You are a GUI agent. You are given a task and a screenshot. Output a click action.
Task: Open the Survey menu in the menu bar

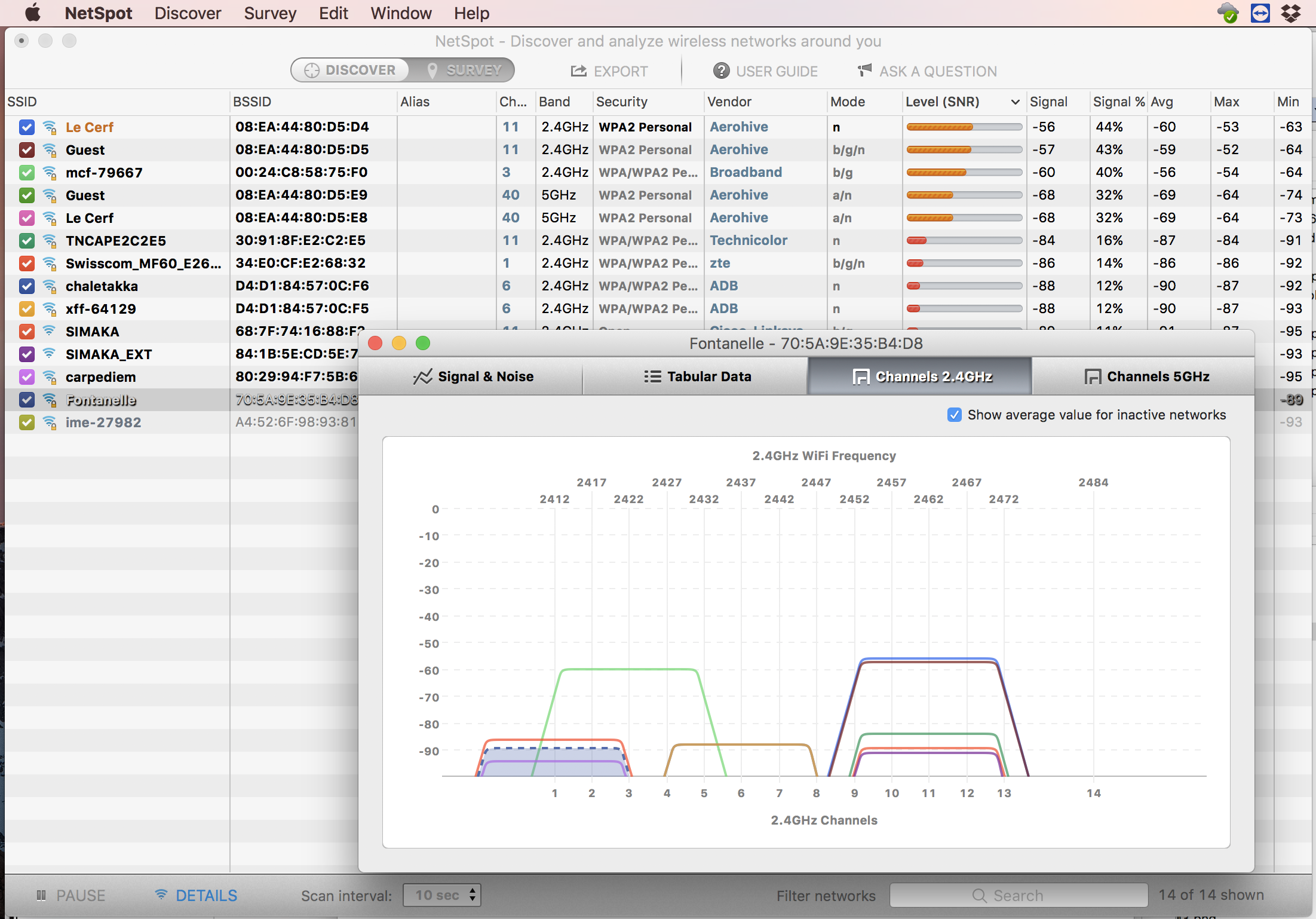point(270,13)
